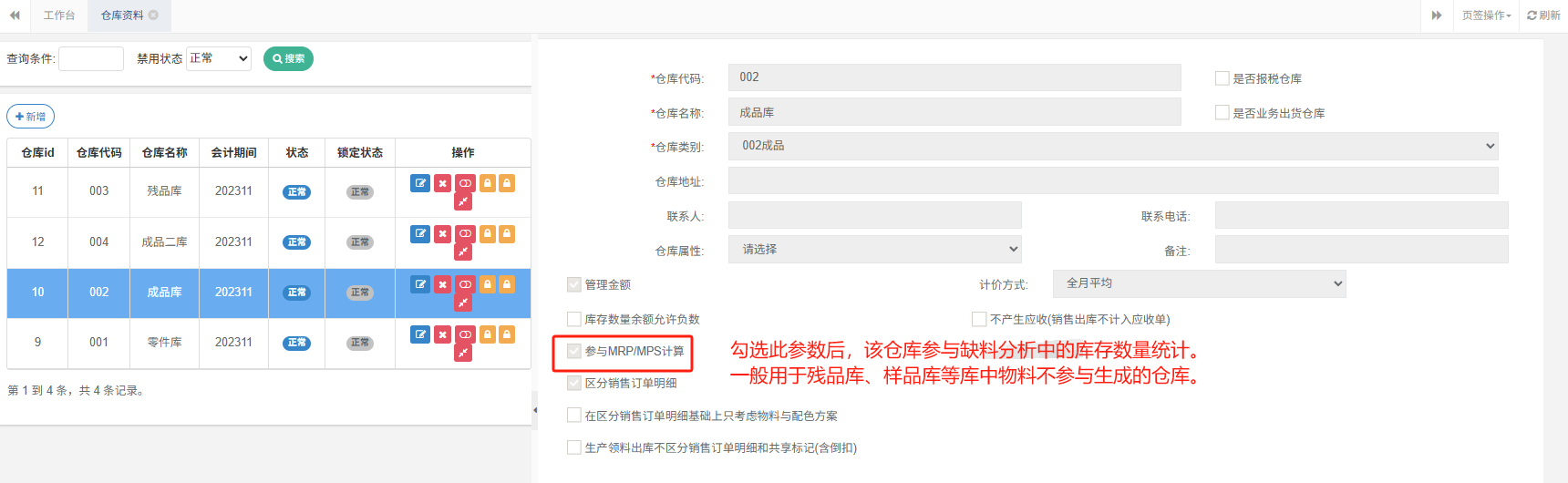Click the compress arrows icon in the 零件库 row

point(463,353)
